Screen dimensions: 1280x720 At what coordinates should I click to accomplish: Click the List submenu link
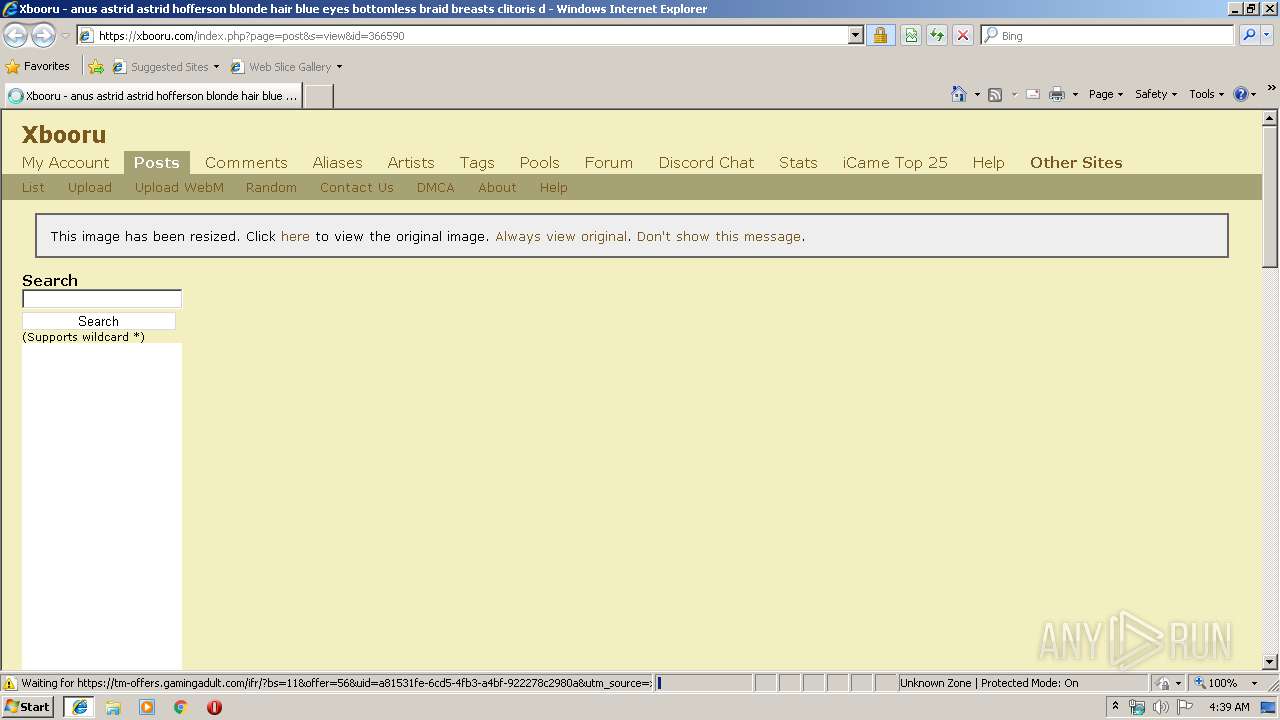pyautogui.click(x=33, y=187)
